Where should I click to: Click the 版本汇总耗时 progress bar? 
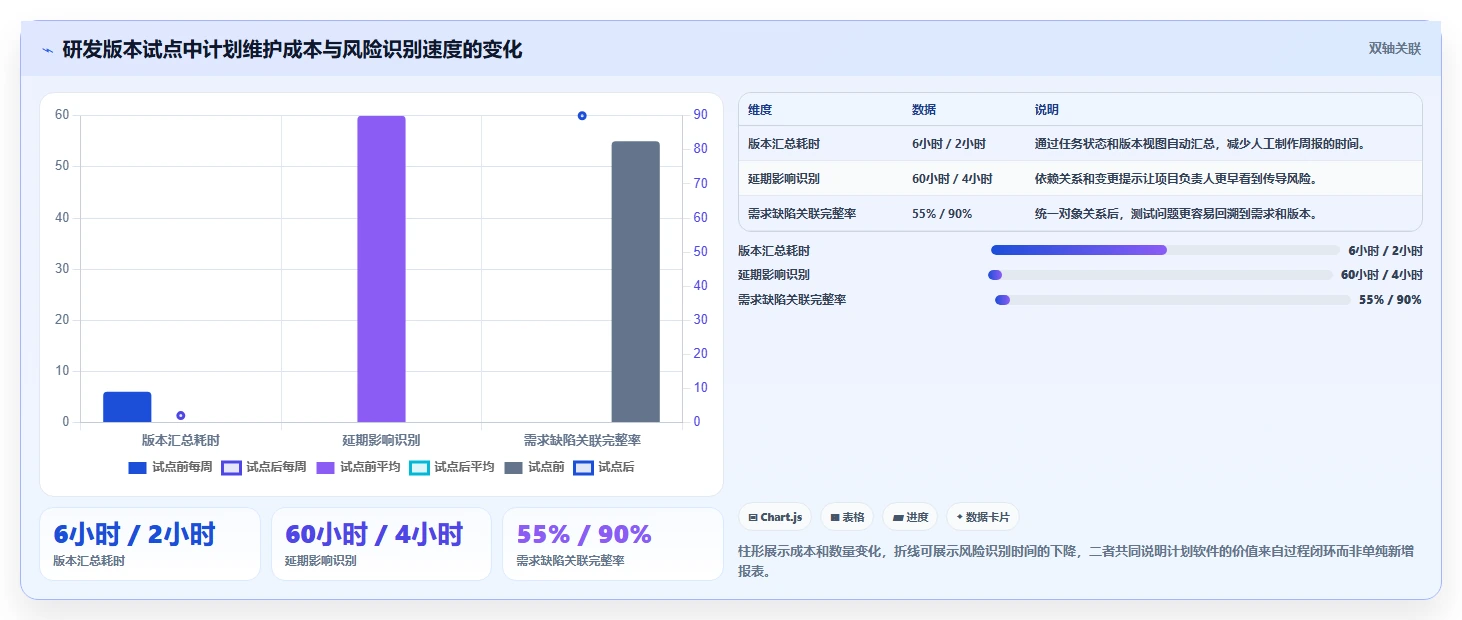tap(1165, 250)
